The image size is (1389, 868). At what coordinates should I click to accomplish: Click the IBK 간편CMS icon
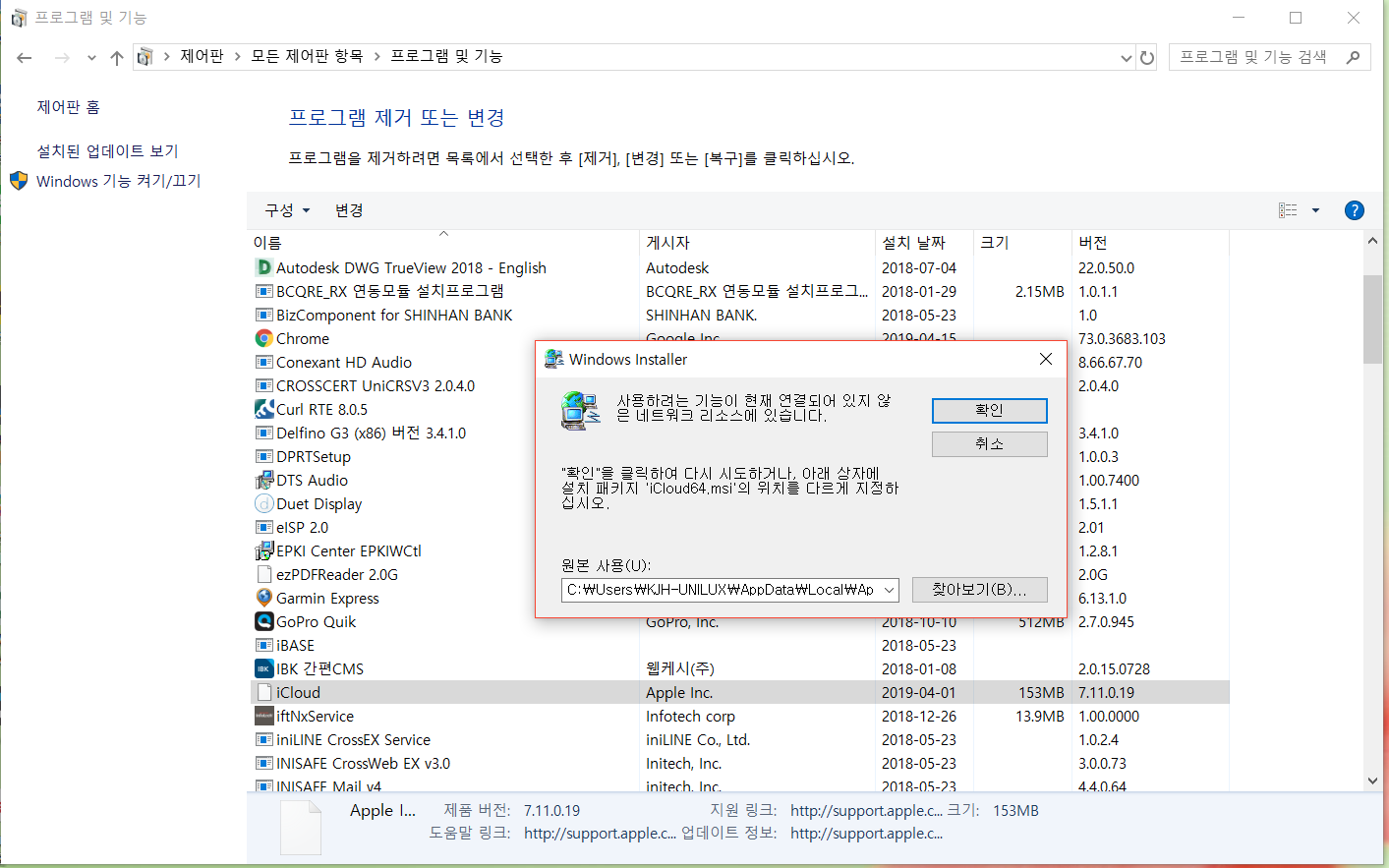(263, 668)
